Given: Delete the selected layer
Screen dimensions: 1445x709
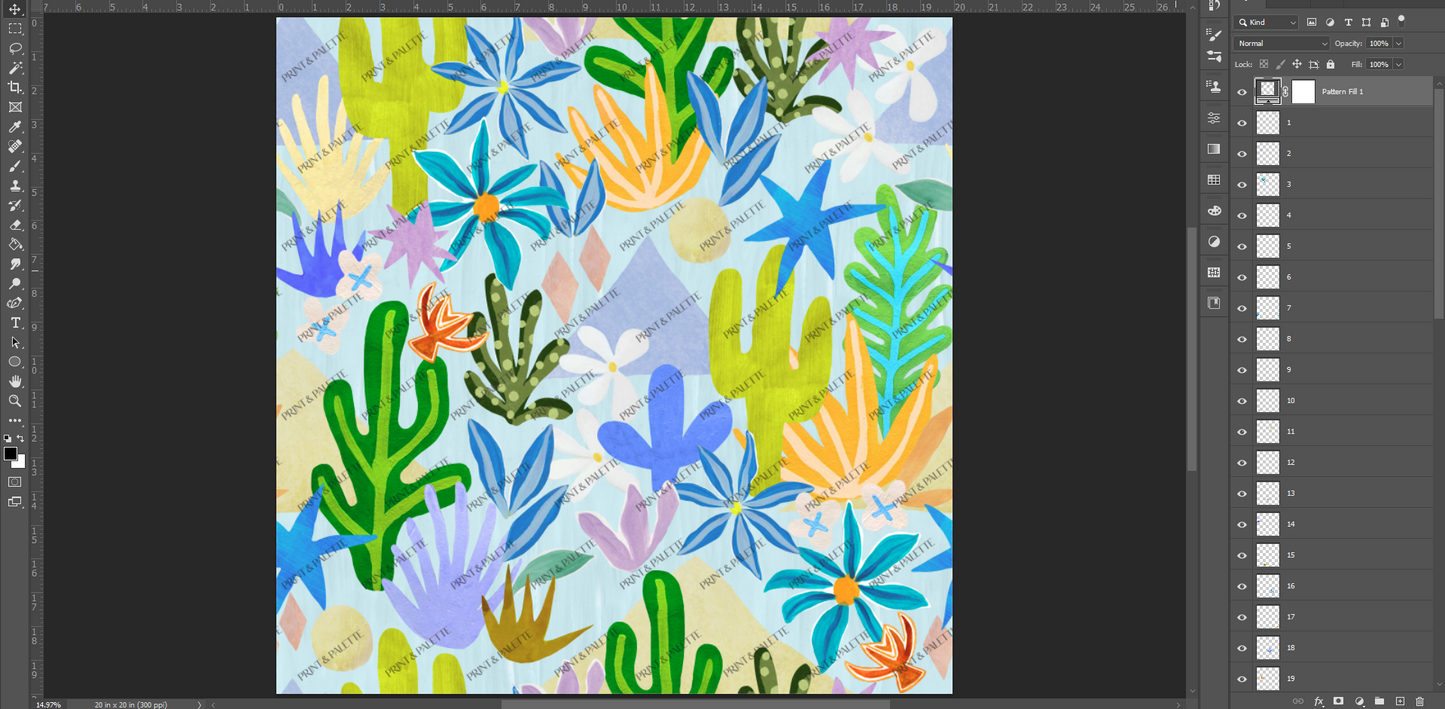Looking at the screenshot, I should point(1419,701).
